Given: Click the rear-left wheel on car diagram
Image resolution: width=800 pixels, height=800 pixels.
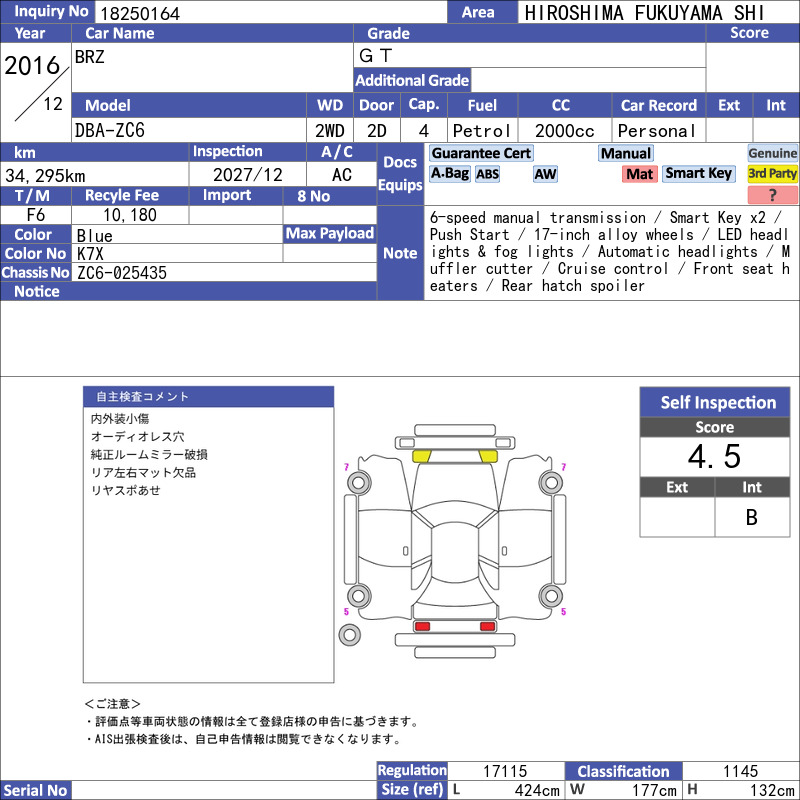Looking at the screenshot, I should tap(359, 595).
